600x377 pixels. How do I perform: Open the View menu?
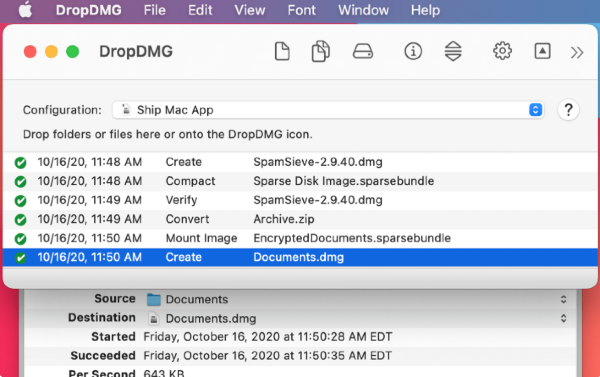[x=249, y=10]
